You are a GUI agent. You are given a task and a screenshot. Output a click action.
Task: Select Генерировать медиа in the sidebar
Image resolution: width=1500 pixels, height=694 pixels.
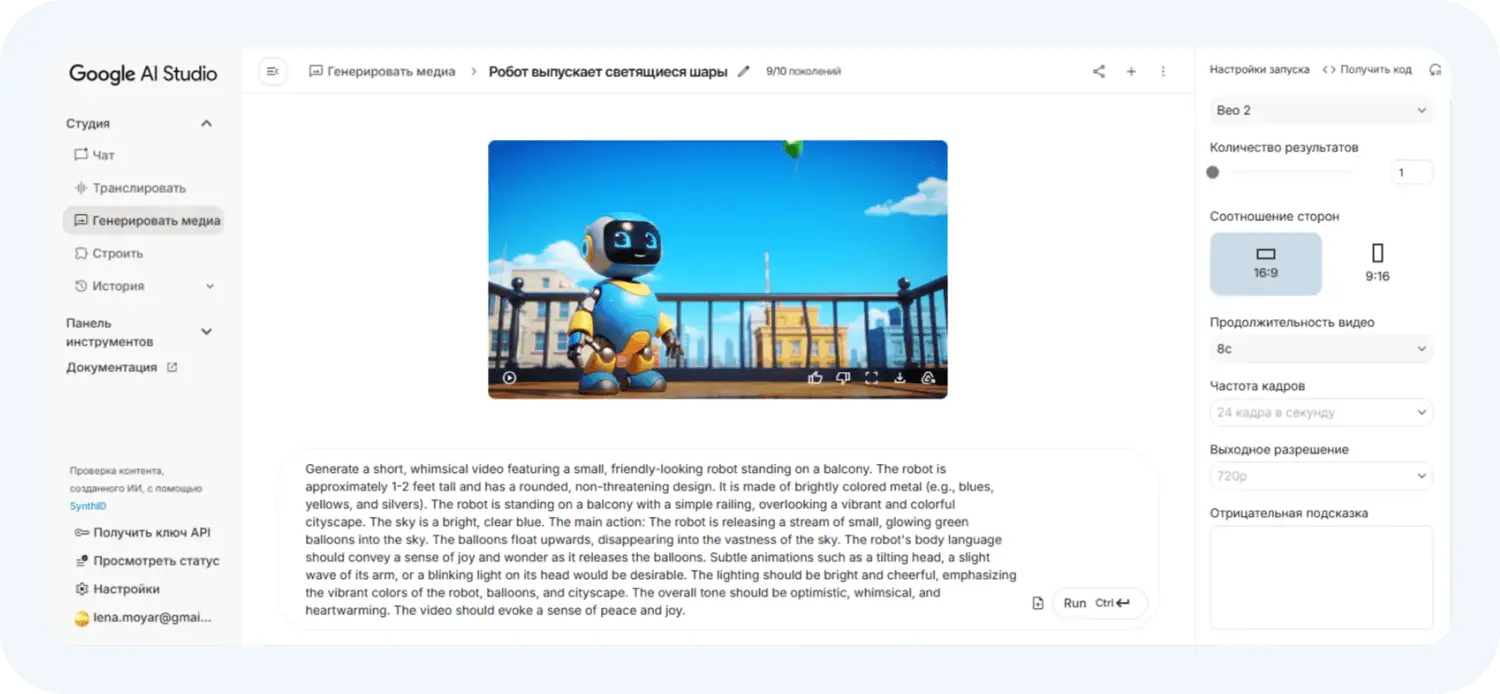click(x=143, y=221)
